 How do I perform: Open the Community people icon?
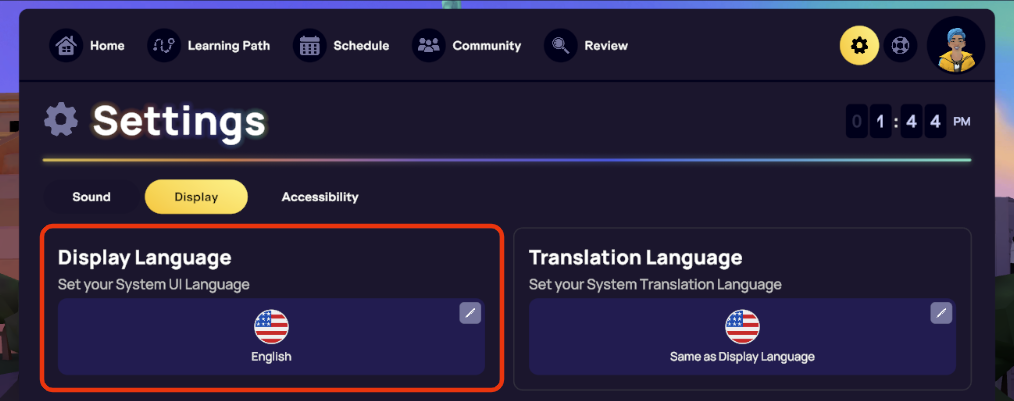tap(428, 46)
